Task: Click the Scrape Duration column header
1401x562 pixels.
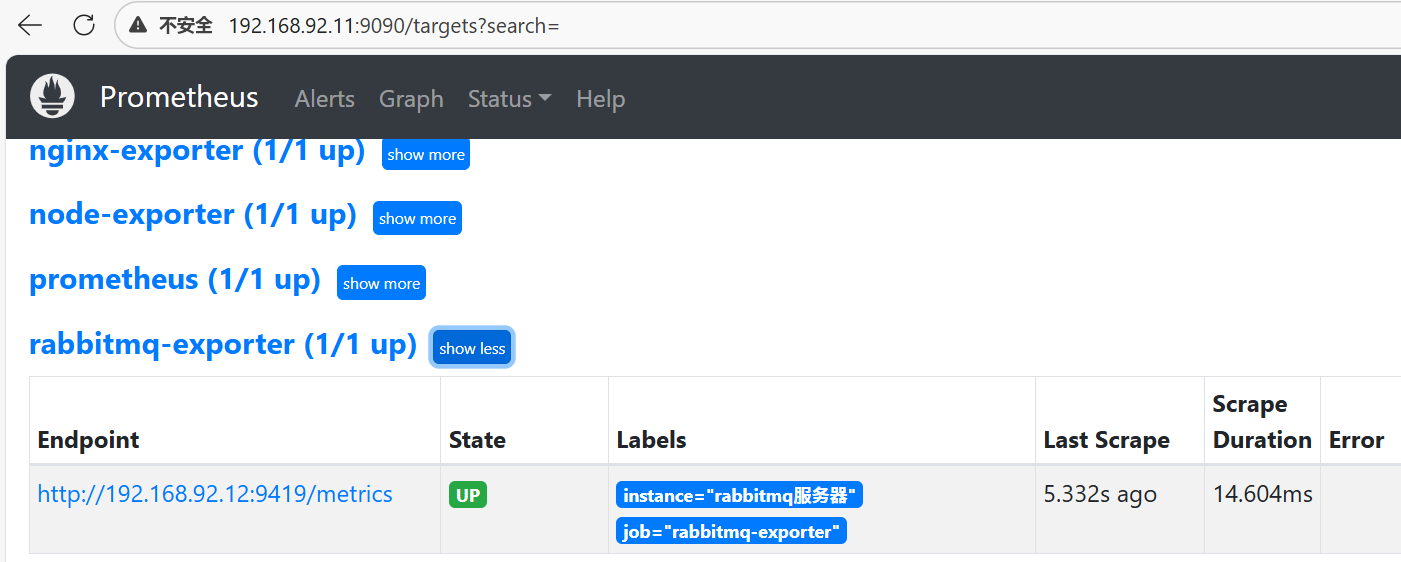Action: pyautogui.click(x=1262, y=422)
